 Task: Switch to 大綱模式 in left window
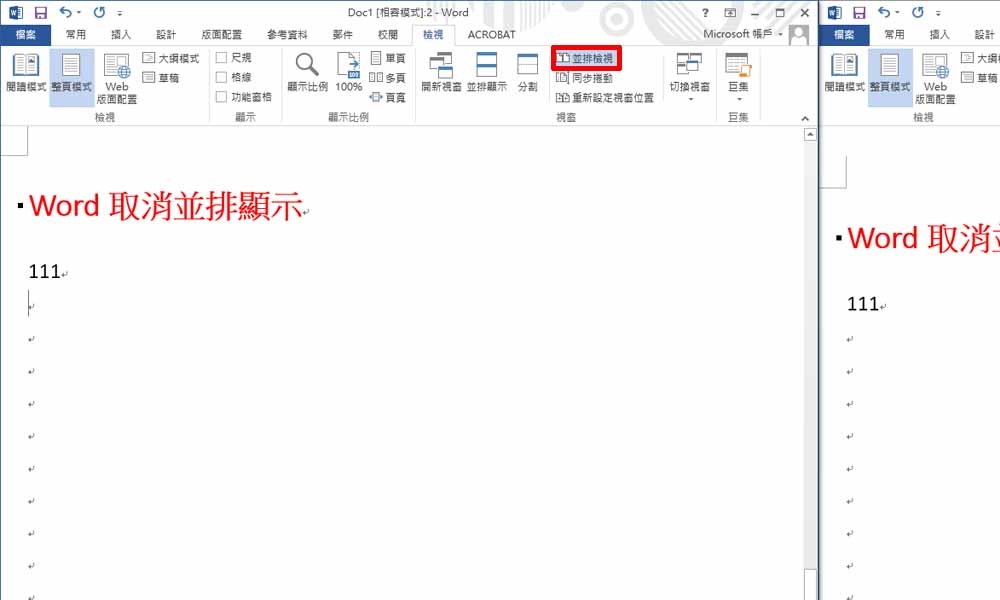coord(171,58)
